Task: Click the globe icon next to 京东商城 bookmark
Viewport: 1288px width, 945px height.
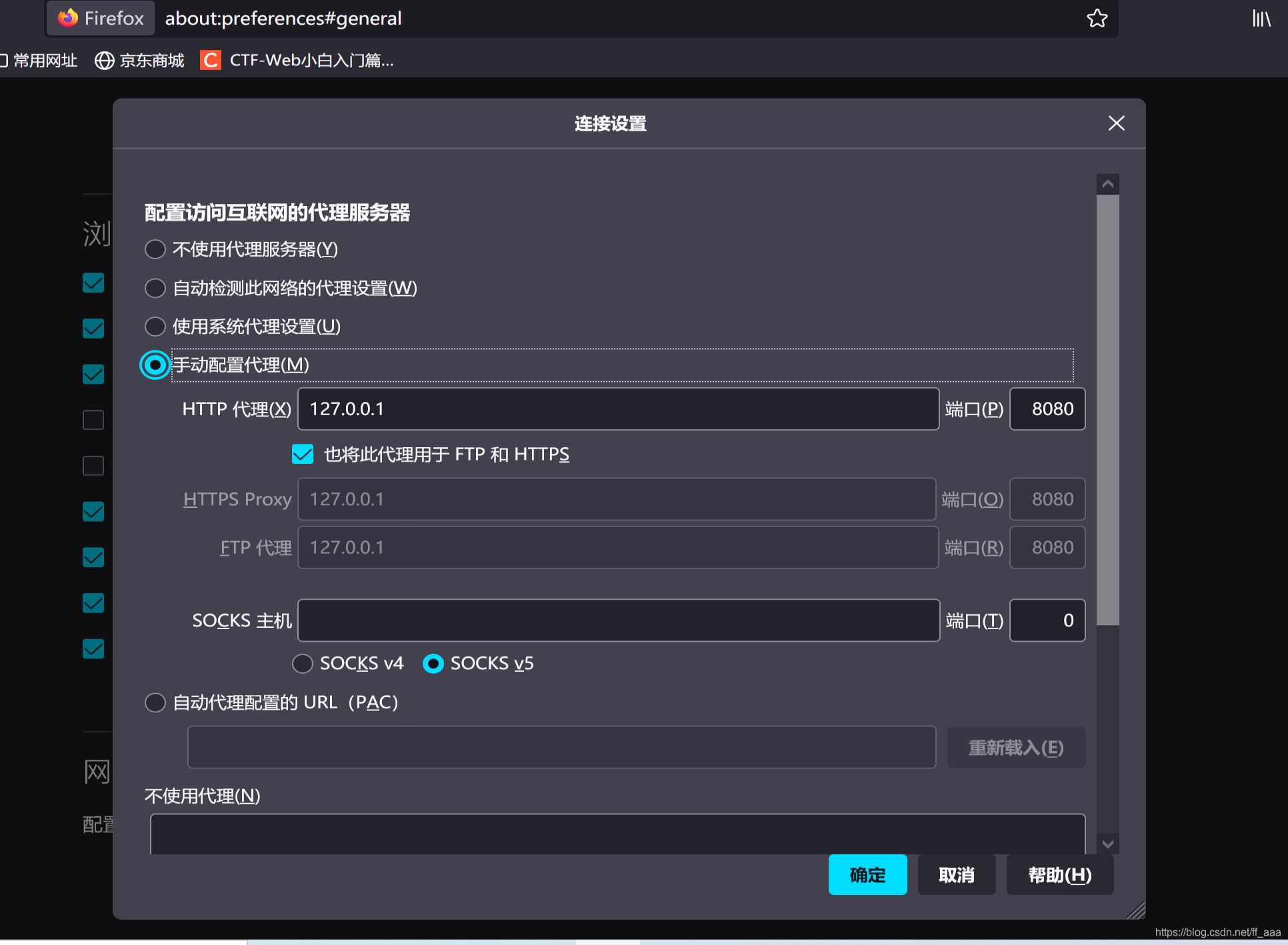Action: (x=103, y=60)
